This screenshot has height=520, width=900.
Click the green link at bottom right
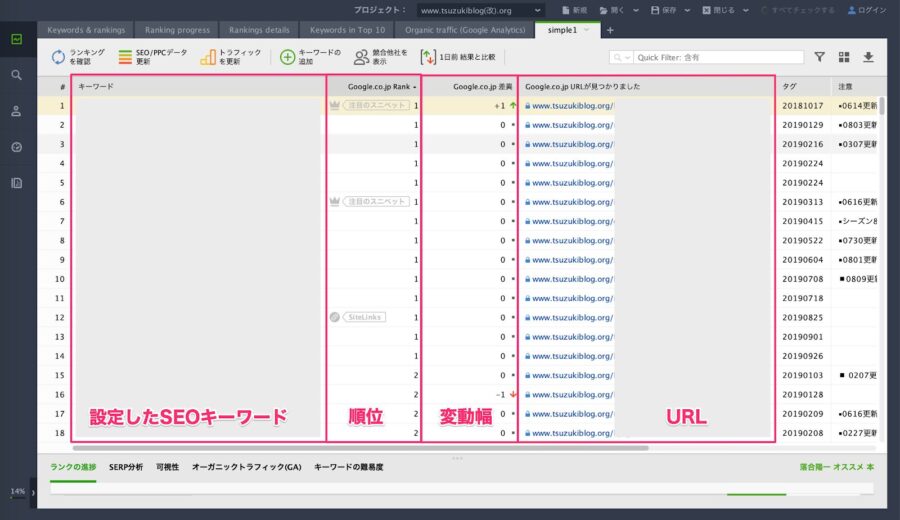[x=836, y=467]
